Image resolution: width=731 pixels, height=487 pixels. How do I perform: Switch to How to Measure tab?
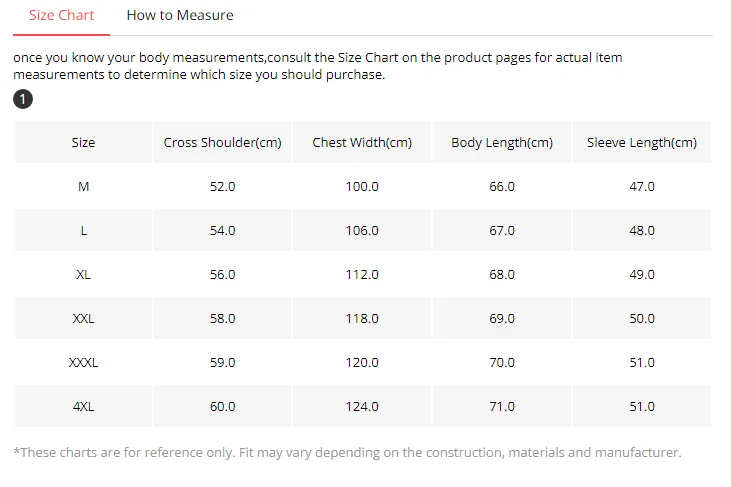(x=180, y=15)
